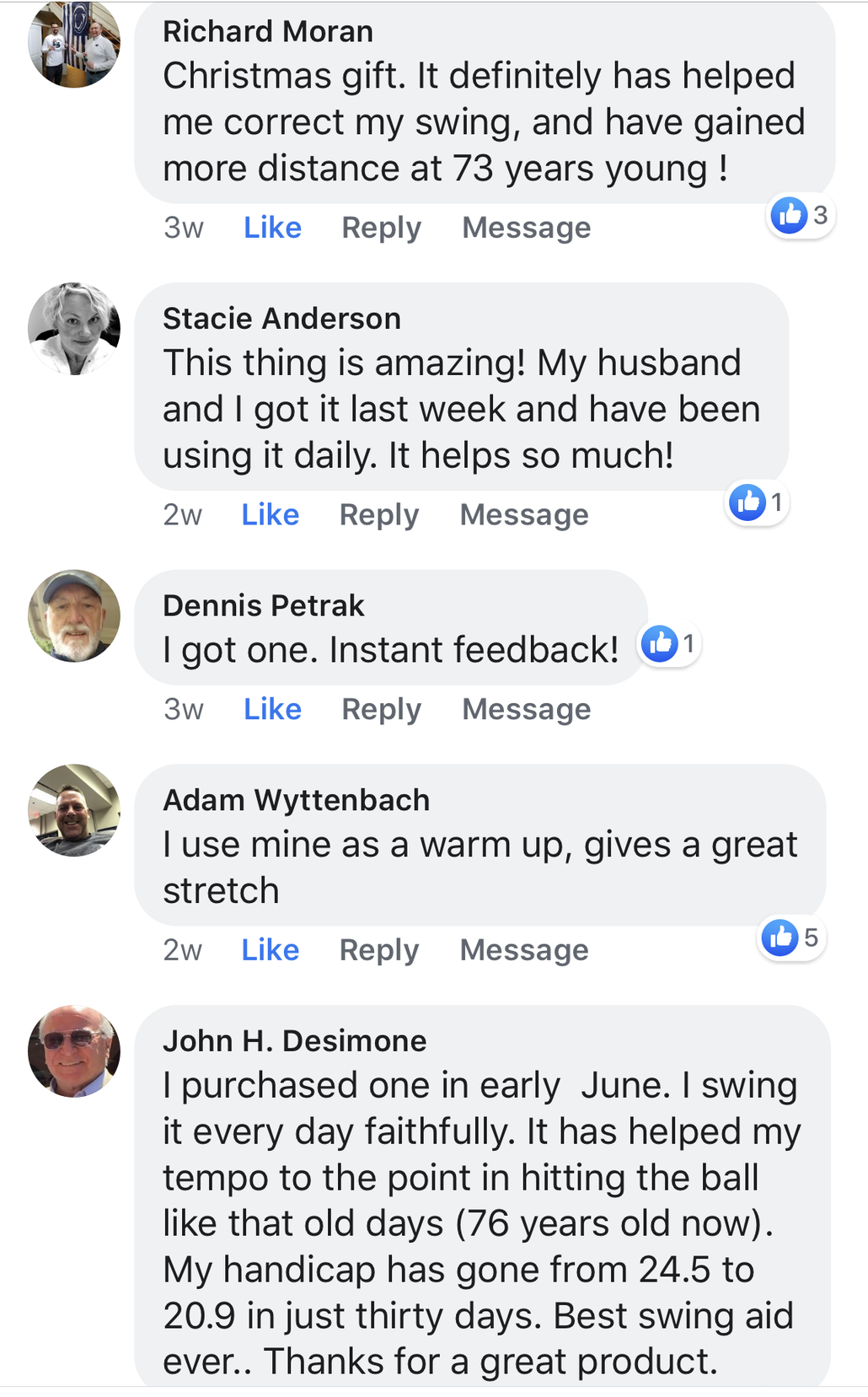Click Adam Wyttenbach's name
868x1397 pixels.
pyautogui.click(x=296, y=800)
